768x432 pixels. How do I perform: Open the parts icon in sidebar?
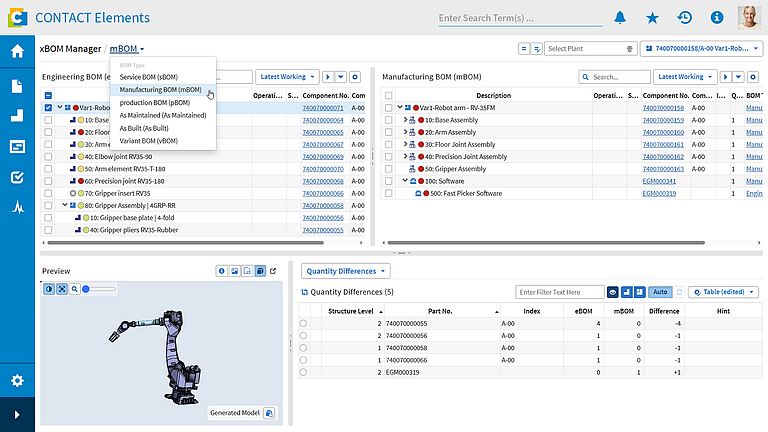[x=18, y=116]
